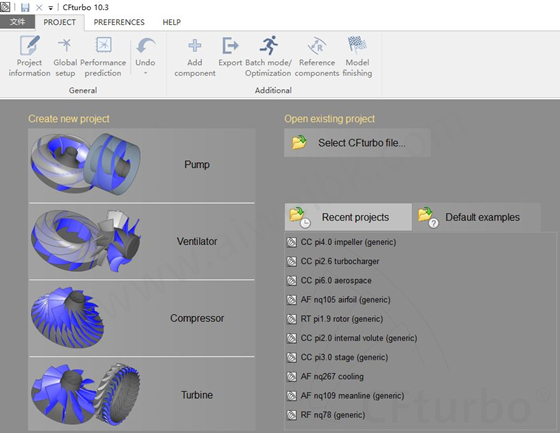Open CC pi3.0 stage (generic) project
This screenshot has width=560, height=433.
pyautogui.click(x=344, y=358)
